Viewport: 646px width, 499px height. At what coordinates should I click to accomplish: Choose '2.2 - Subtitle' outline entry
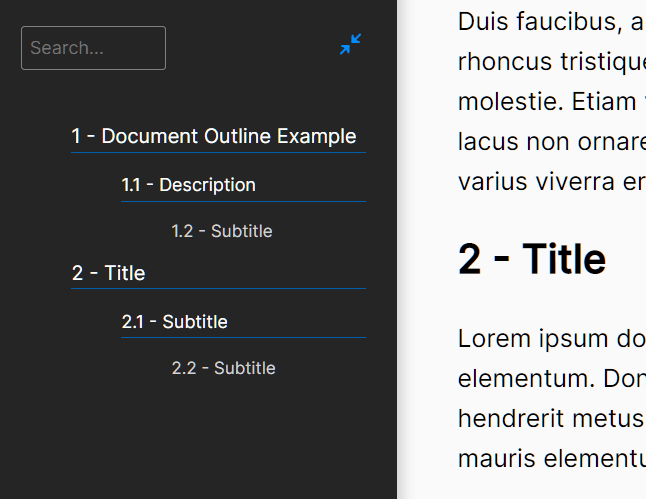pos(223,368)
